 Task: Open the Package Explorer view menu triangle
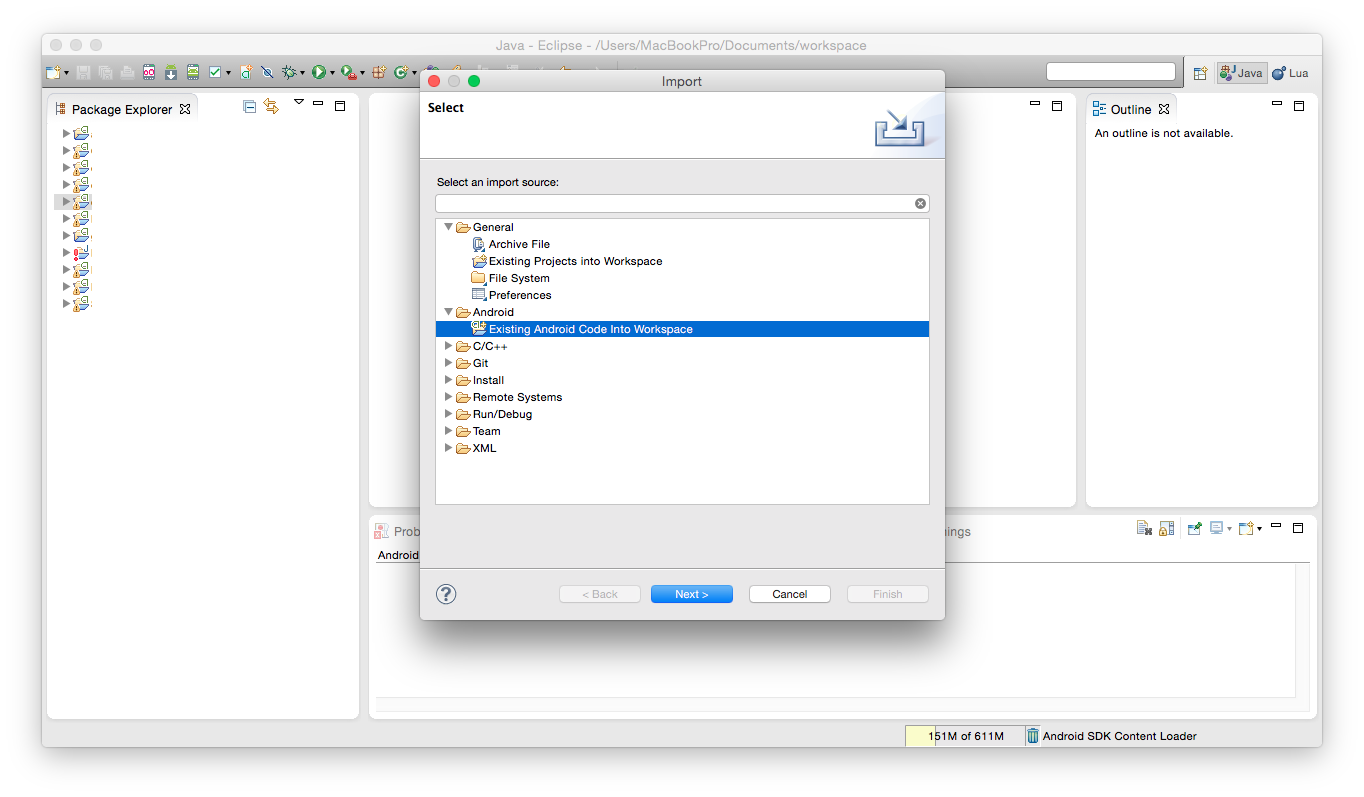298,102
